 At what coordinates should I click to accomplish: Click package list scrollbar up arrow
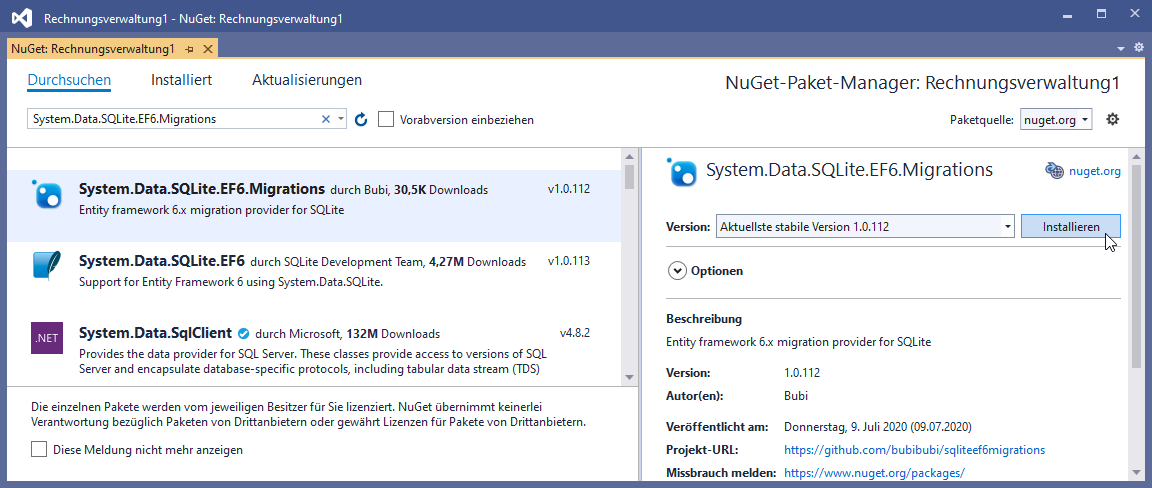point(629,157)
